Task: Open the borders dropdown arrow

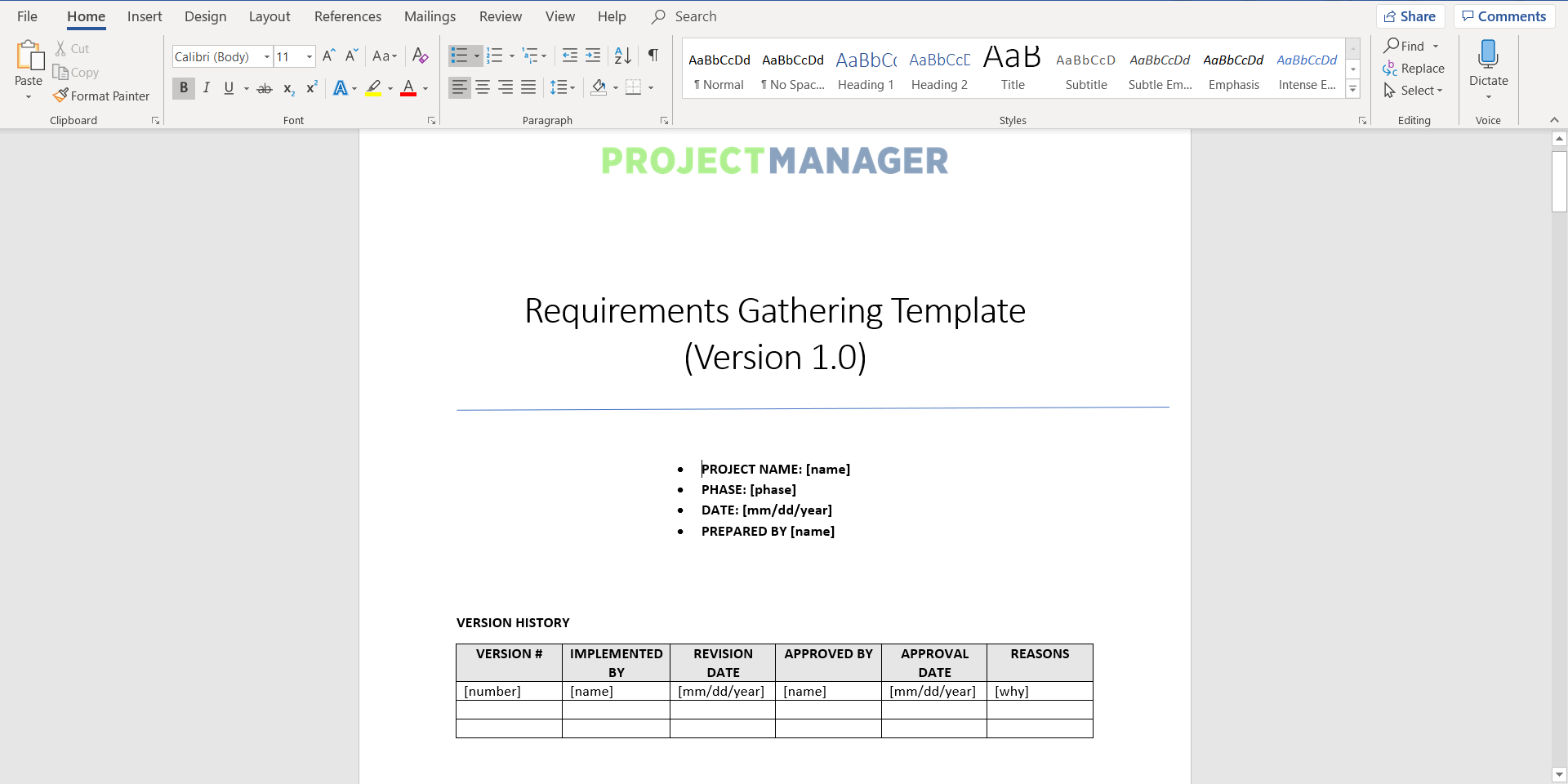Action: pyautogui.click(x=651, y=88)
